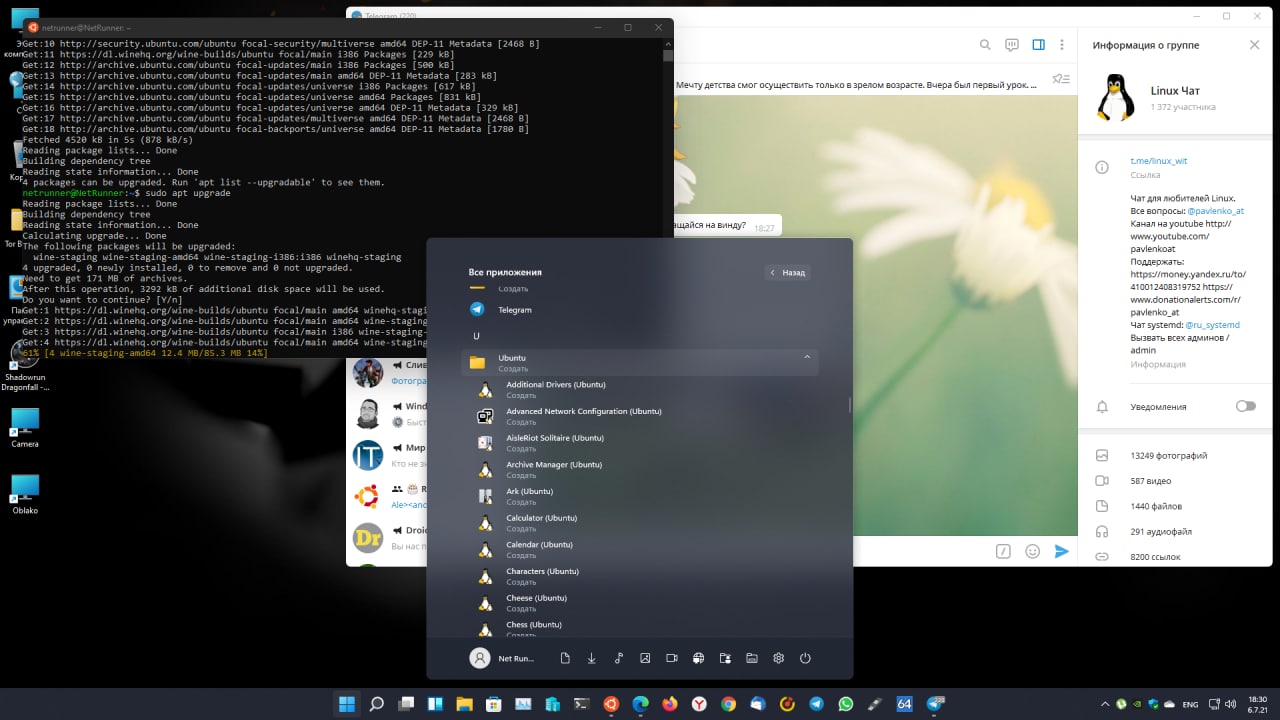The height and width of the screenshot is (720, 1280).
Task: Open Telegram chat three-dot menu
Action: pyautogui.click(x=1064, y=45)
